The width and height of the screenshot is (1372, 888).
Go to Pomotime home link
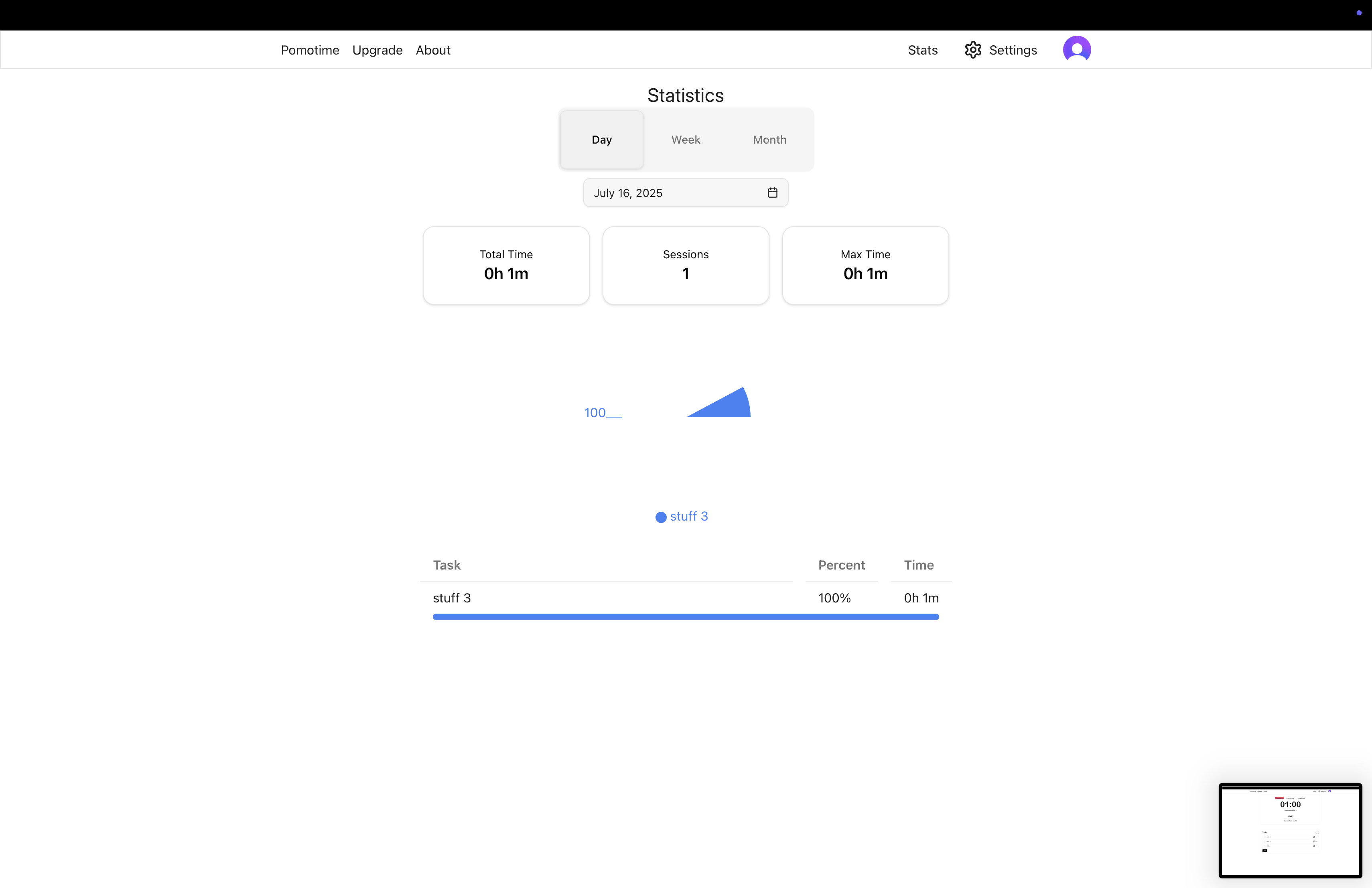click(x=310, y=50)
